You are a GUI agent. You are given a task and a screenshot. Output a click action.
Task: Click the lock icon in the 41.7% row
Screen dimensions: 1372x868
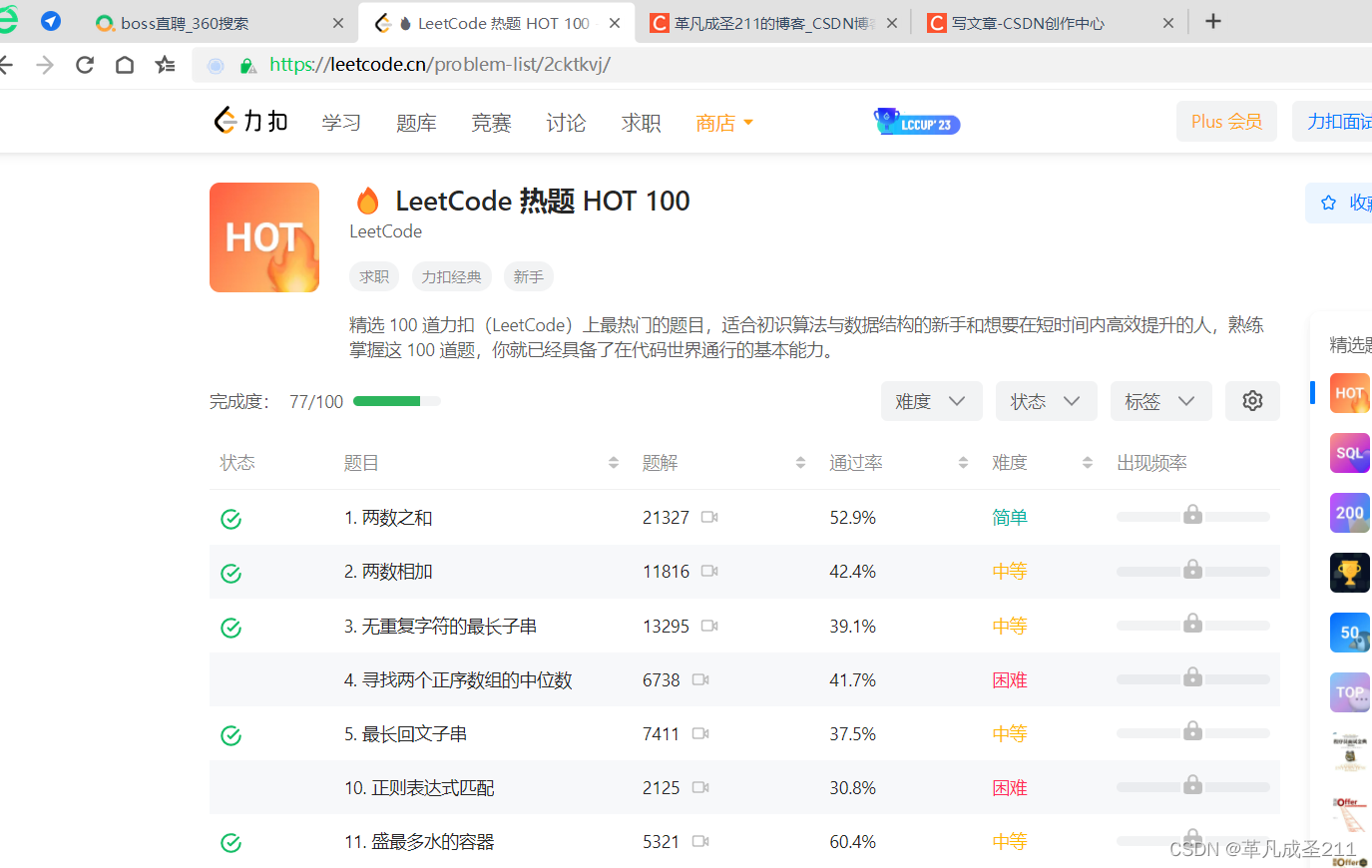click(1192, 677)
